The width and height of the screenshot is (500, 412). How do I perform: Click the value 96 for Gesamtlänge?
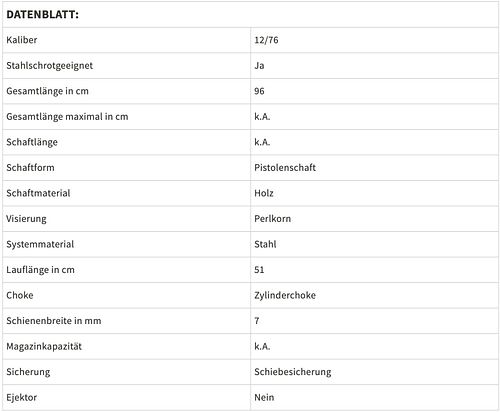pyautogui.click(x=259, y=91)
